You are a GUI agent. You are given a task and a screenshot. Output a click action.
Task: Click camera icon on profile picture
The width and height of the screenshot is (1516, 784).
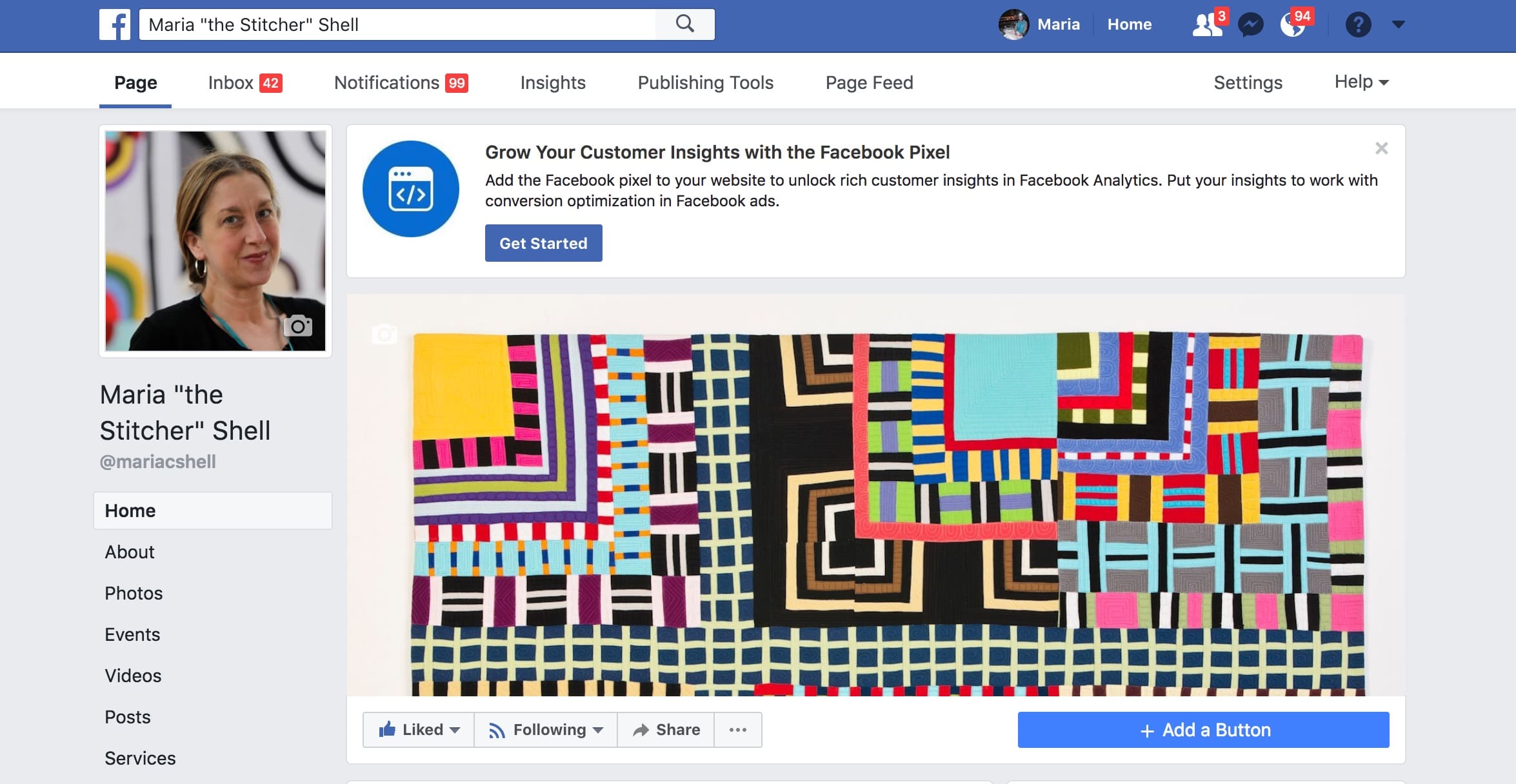pos(298,326)
